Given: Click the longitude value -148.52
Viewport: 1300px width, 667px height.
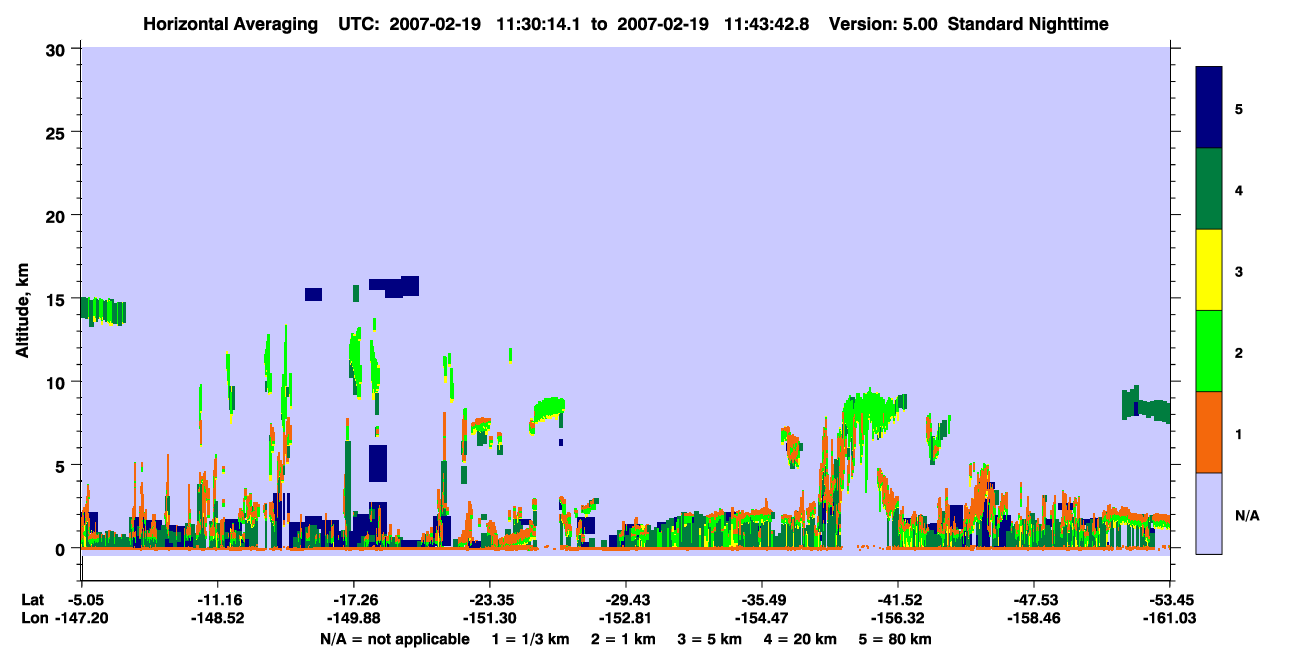Looking at the screenshot, I should tap(218, 619).
